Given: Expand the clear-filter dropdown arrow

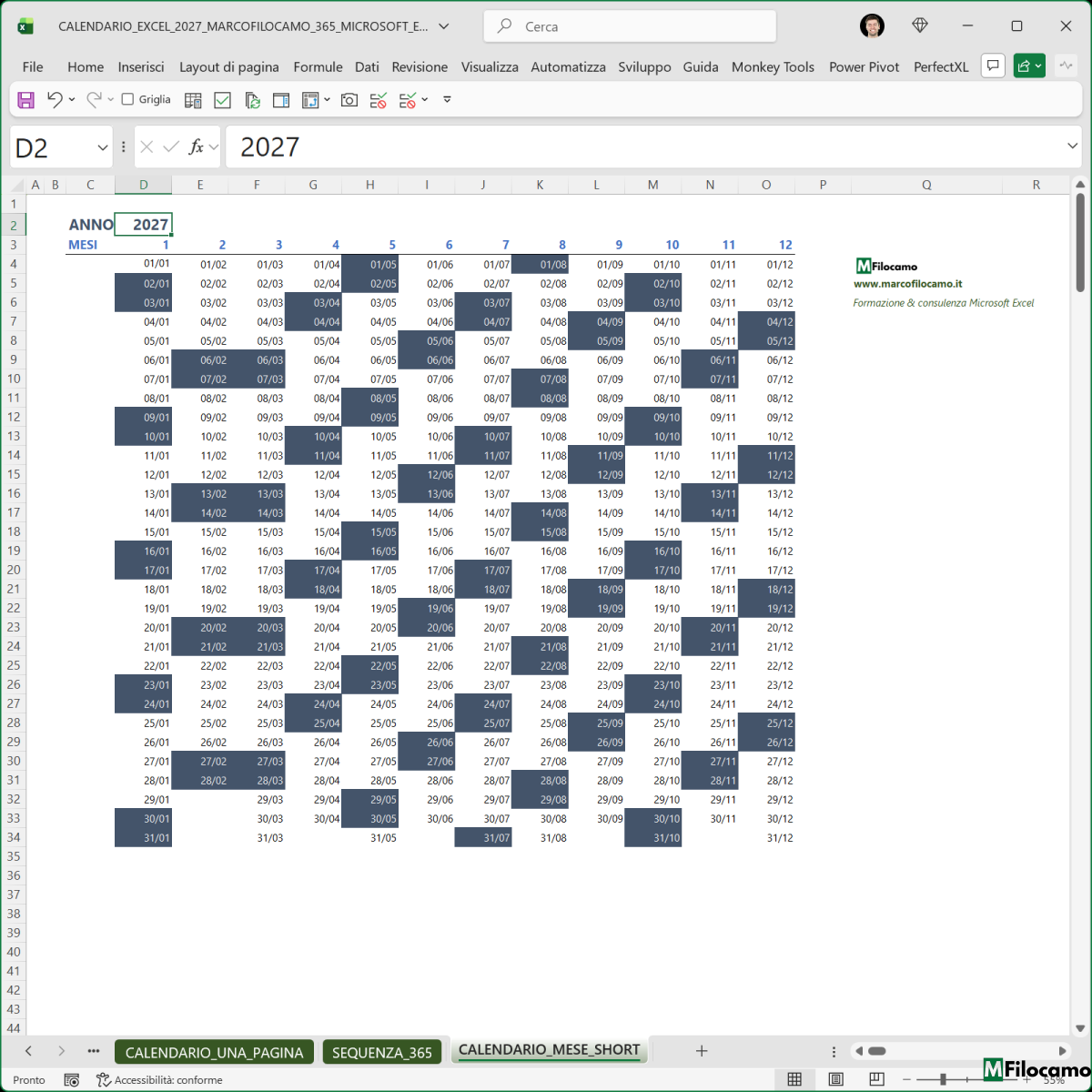Looking at the screenshot, I should click(x=425, y=100).
